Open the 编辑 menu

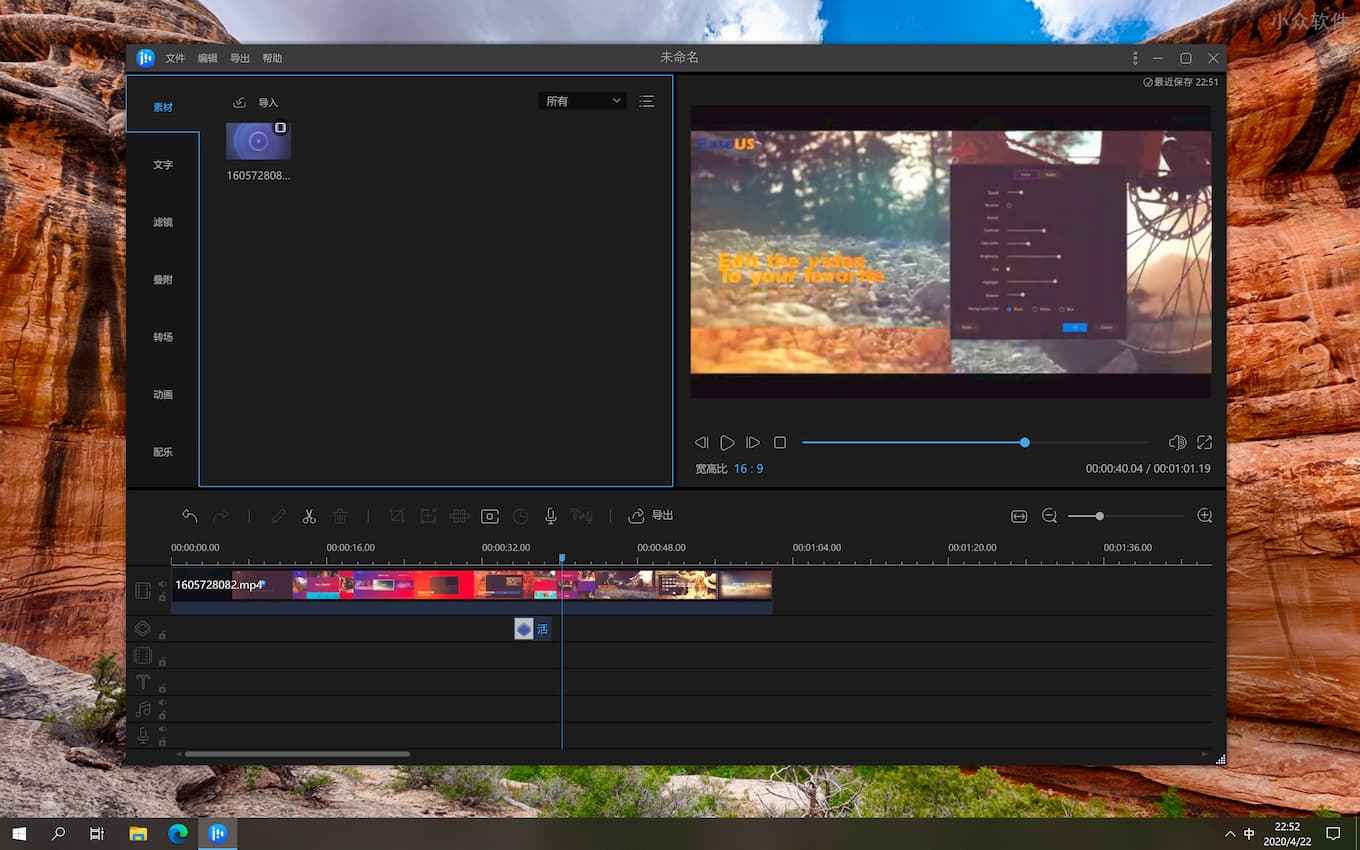coord(207,58)
